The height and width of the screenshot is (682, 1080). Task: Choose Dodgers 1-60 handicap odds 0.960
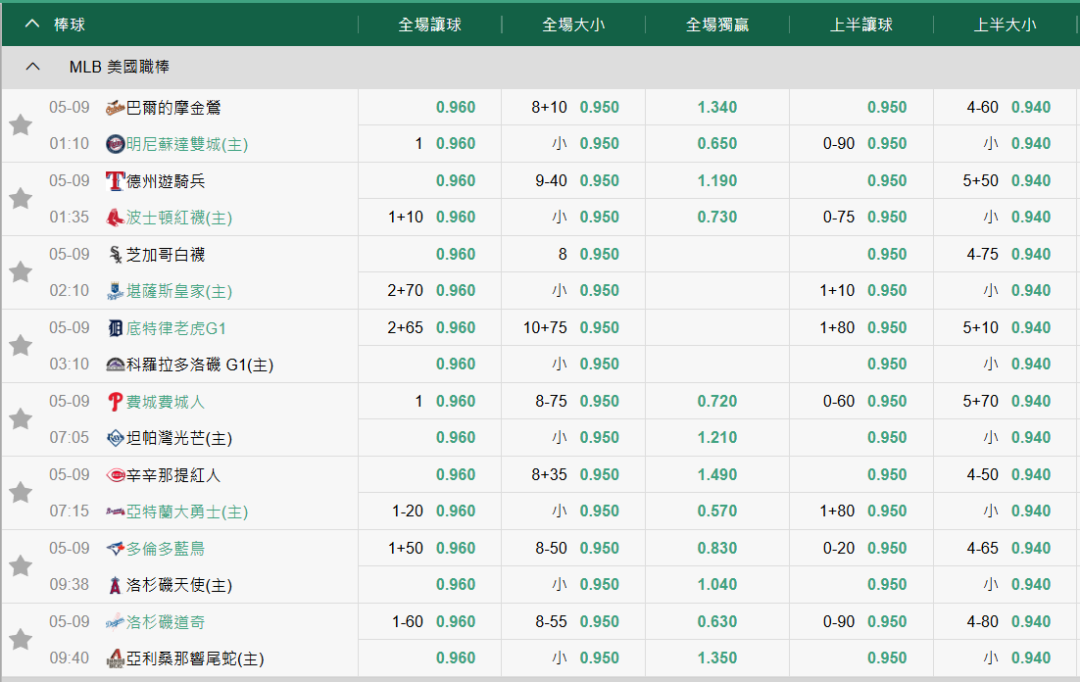tap(455, 622)
